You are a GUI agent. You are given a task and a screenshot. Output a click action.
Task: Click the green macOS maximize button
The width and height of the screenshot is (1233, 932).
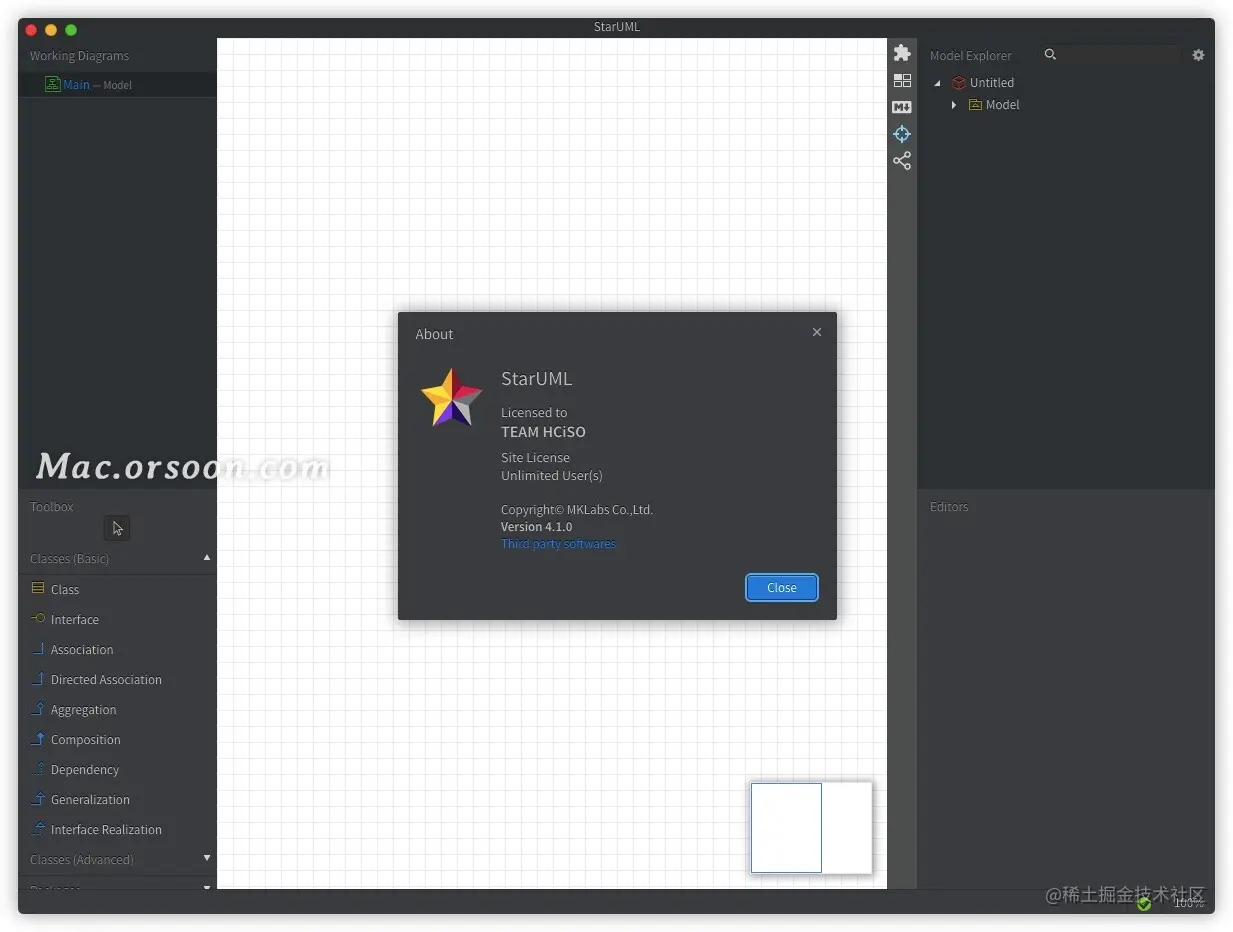pyautogui.click(x=71, y=30)
